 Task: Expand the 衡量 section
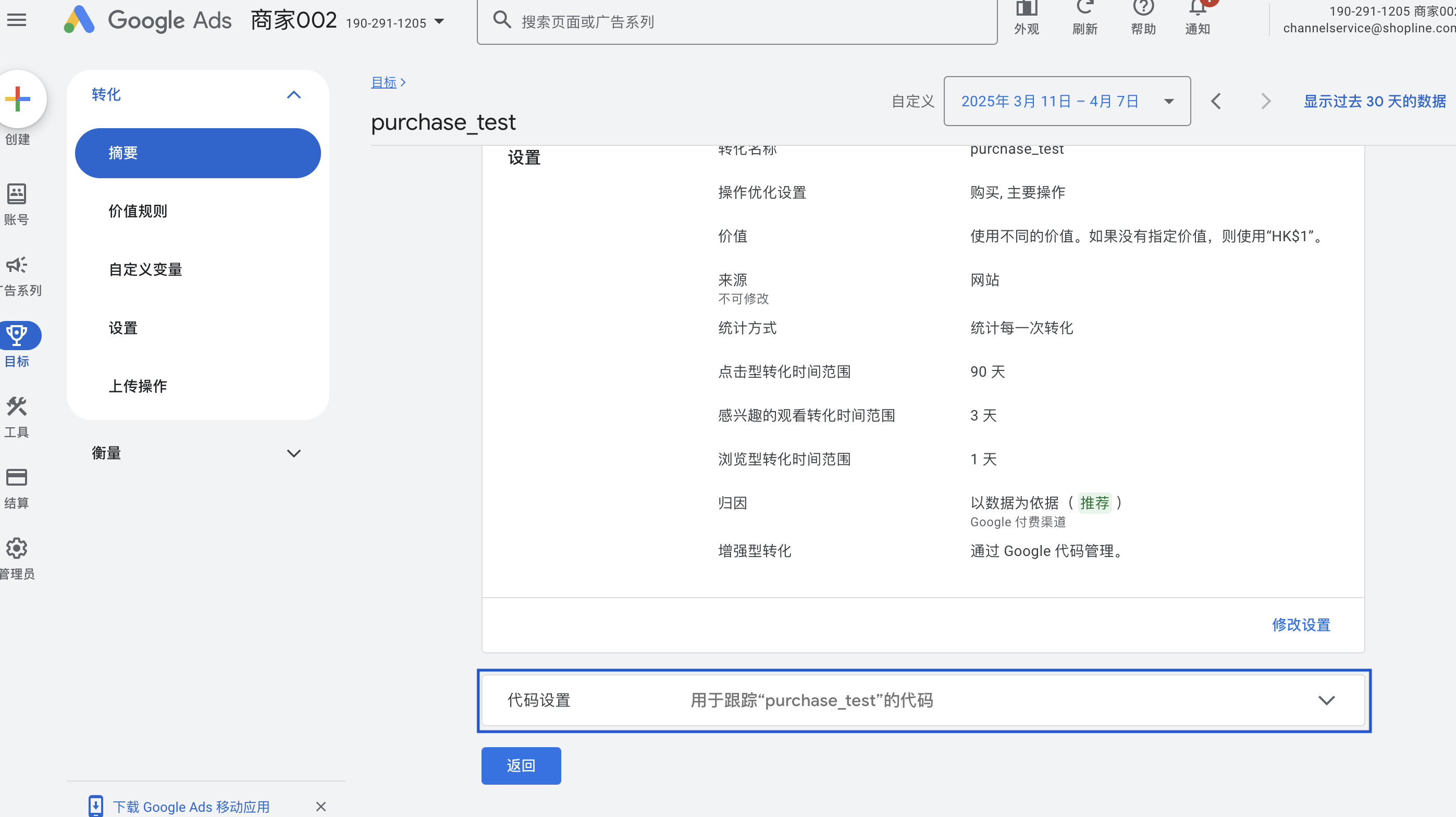[x=294, y=453]
